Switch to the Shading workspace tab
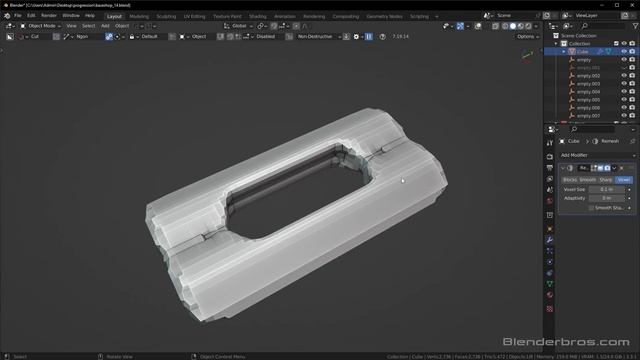The height and width of the screenshot is (360, 640). click(258, 16)
